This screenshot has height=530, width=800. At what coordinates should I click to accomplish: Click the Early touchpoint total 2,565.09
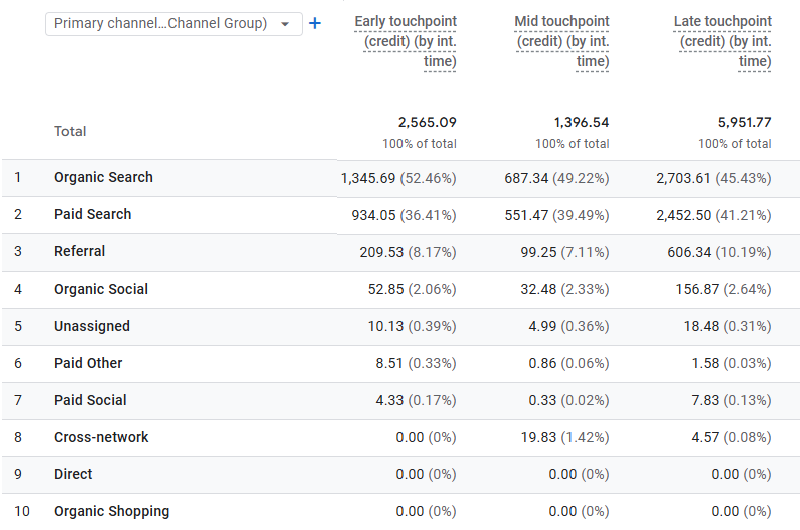coord(427,122)
